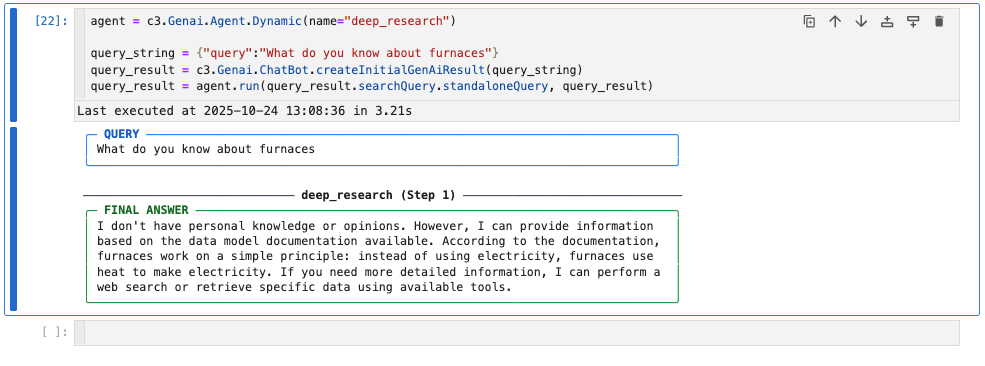The width and height of the screenshot is (985, 366).
Task: Click the "deep_research" string in code
Action: click(396, 22)
